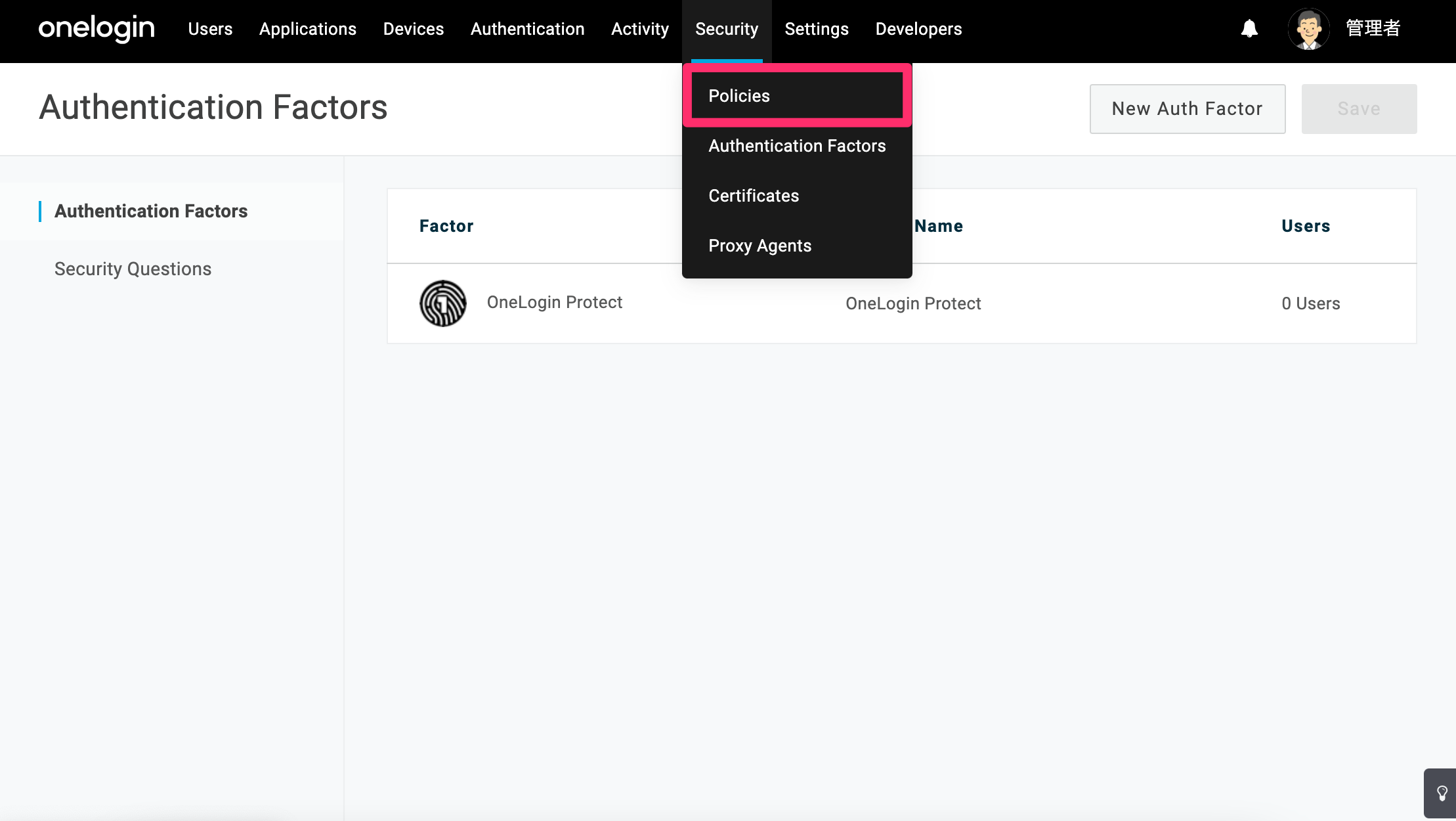This screenshot has height=821, width=1456.
Task: Click the admin user avatar
Action: [x=1308, y=29]
